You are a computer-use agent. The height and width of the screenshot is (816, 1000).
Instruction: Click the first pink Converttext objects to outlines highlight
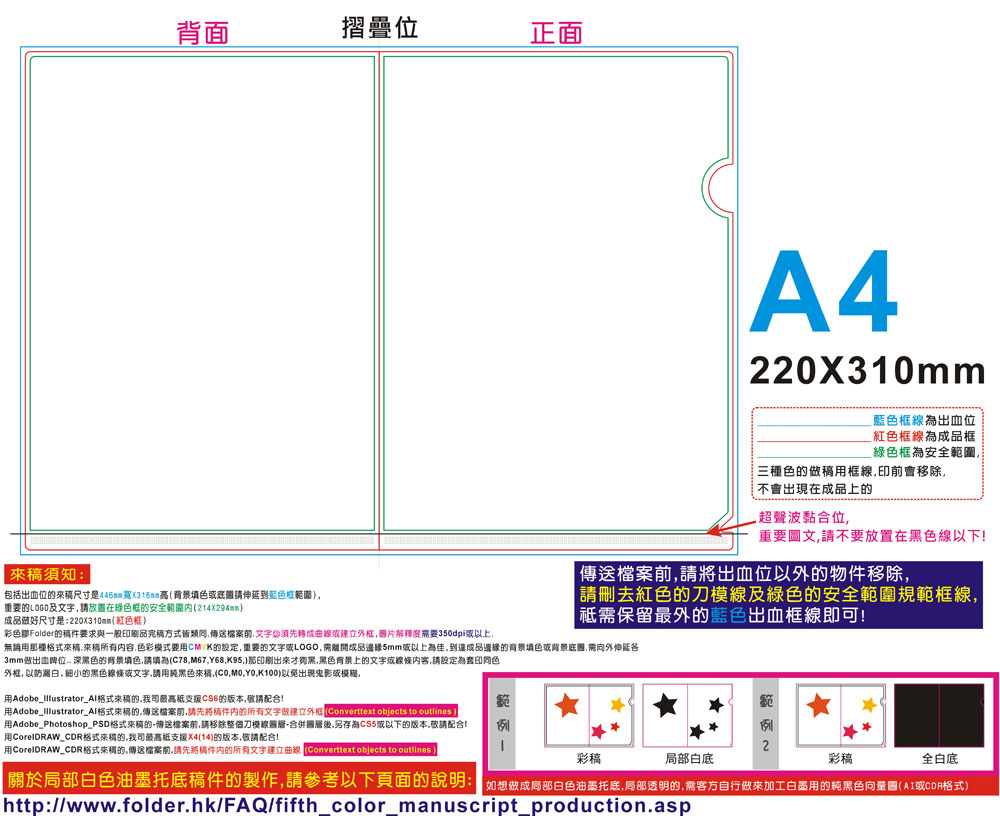(391, 711)
